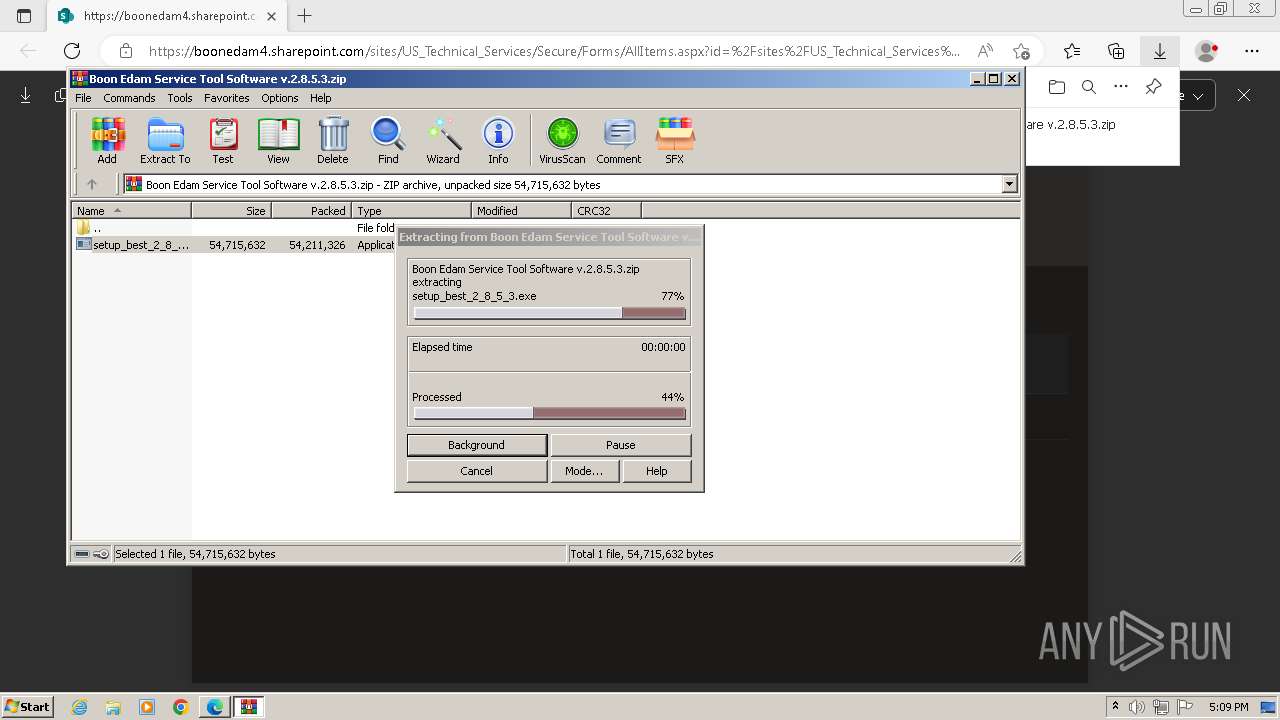Click the Delete trash can icon

pyautogui.click(x=333, y=141)
